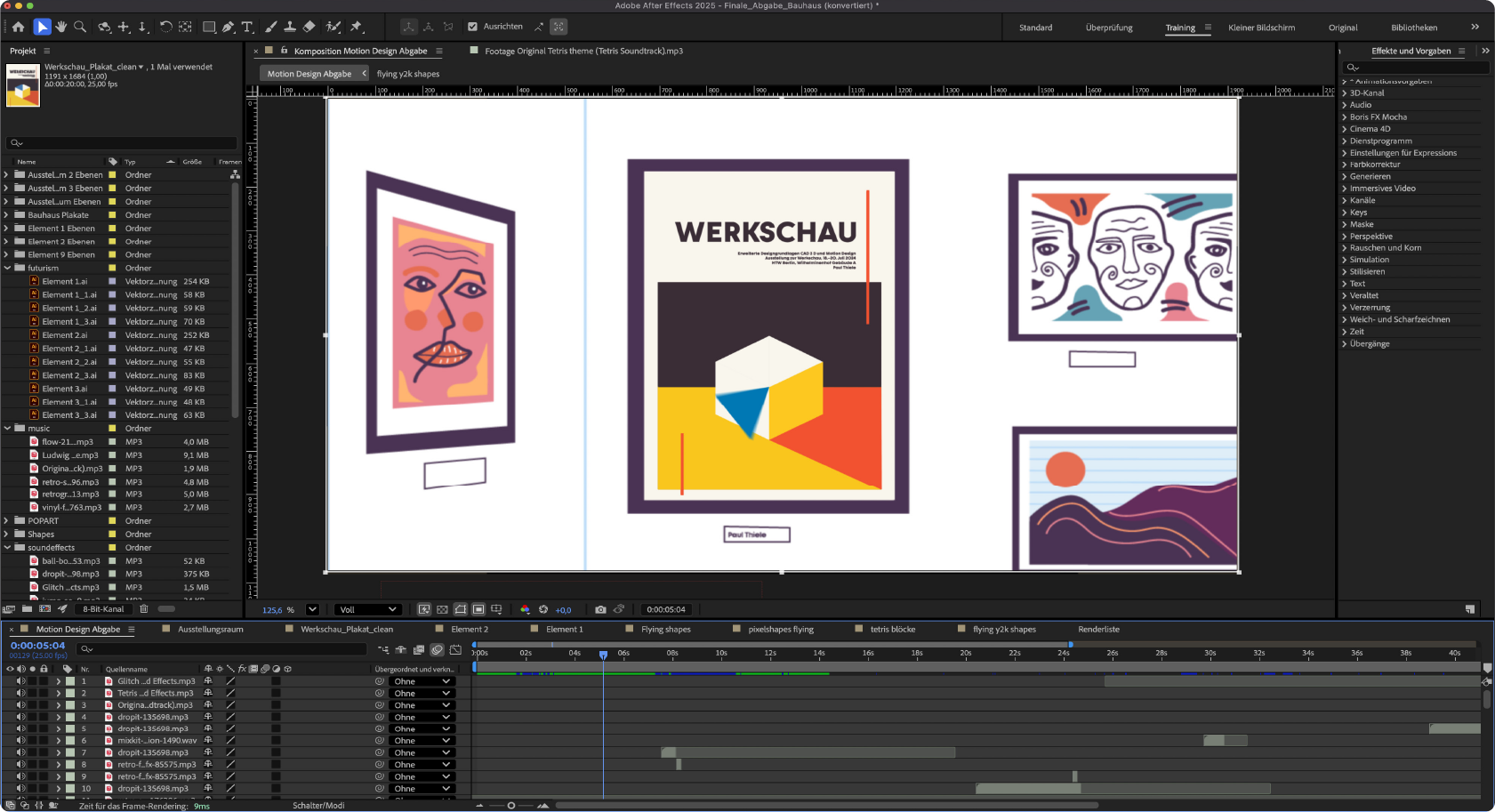The width and height of the screenshot is (1495, 812).
Task: Click 8-Bit-Kanal color depth button
Action: 103,609
